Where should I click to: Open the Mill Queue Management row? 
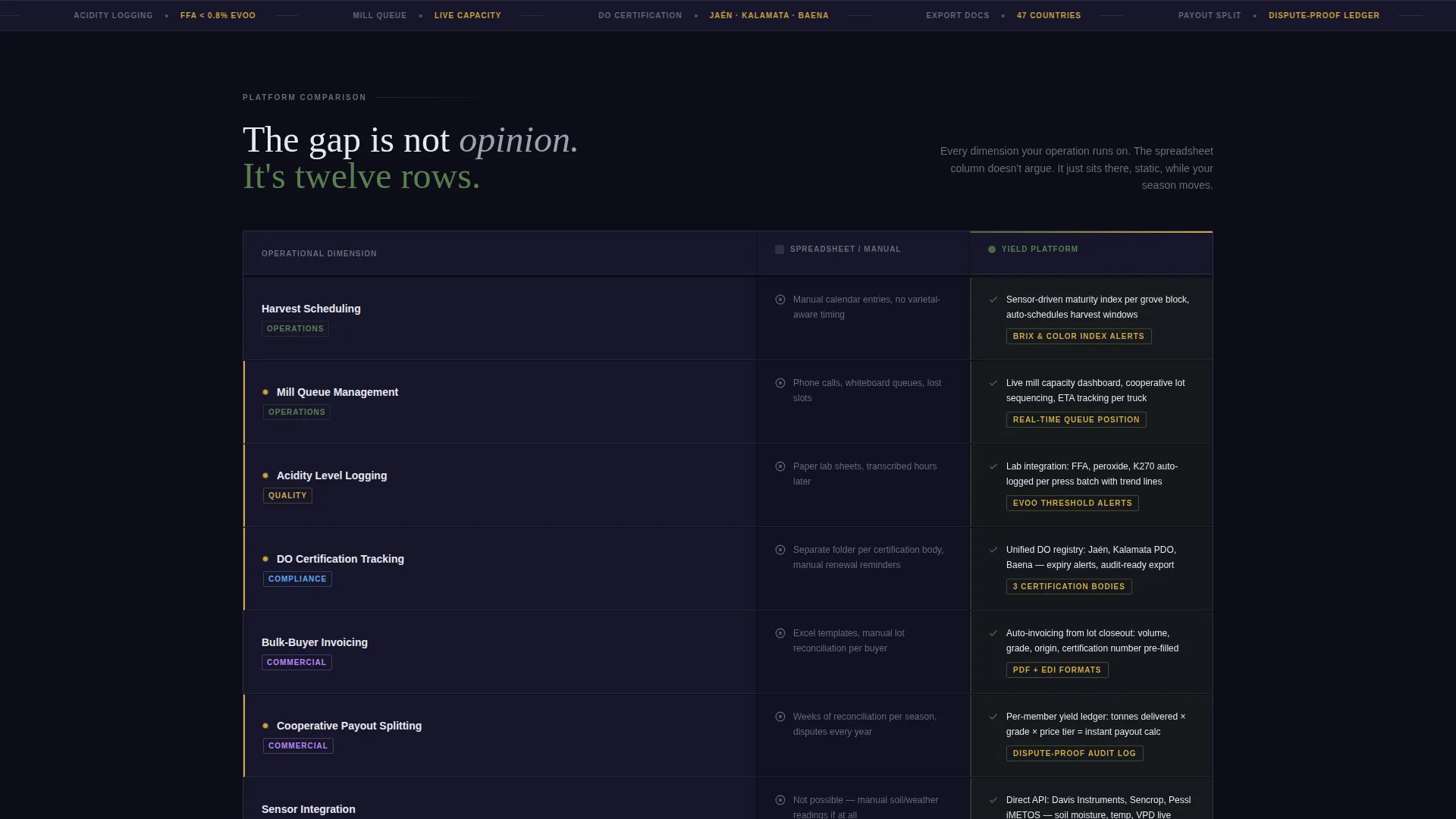coord(500,402)
